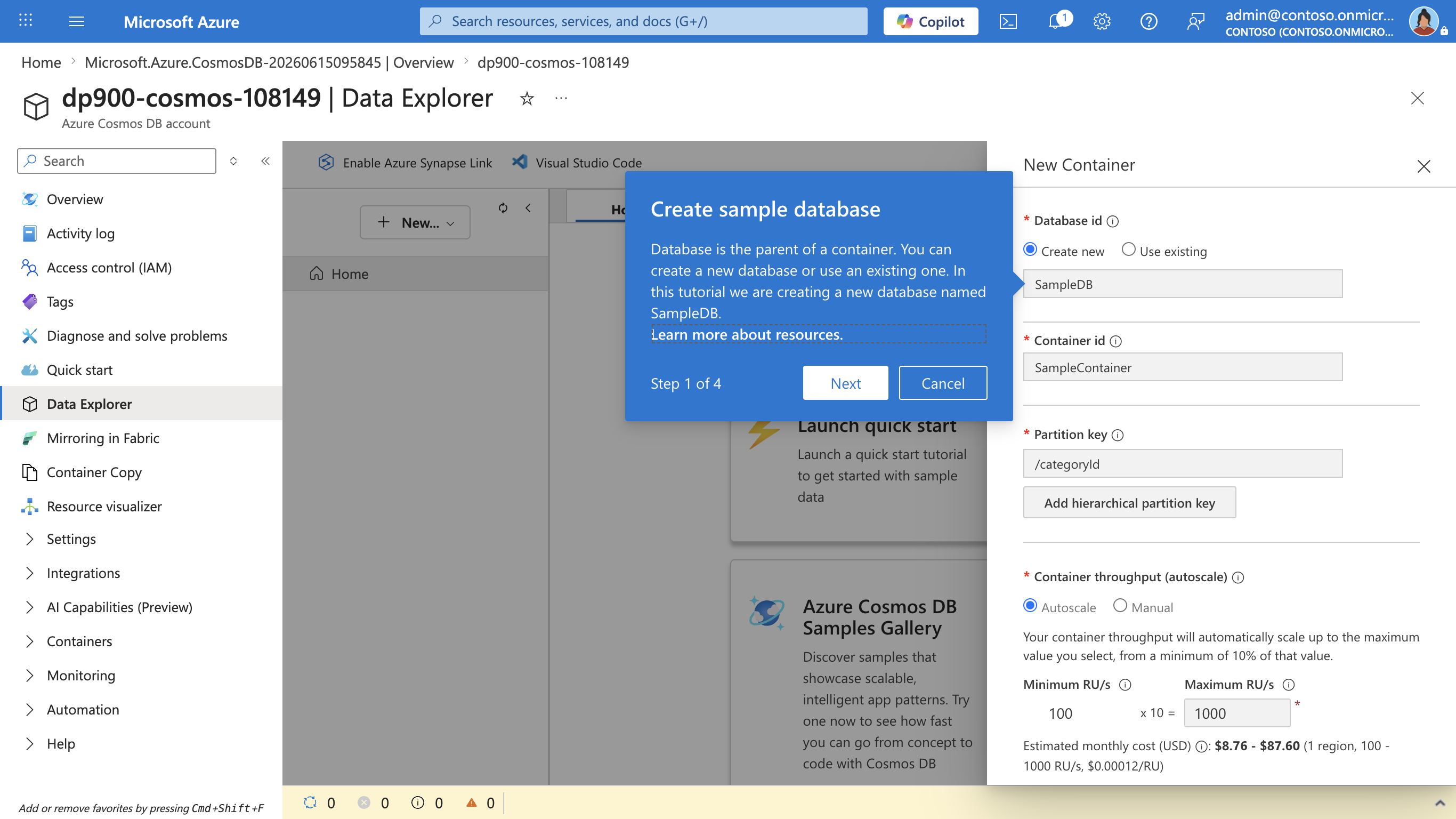The image size is (1456, 819).
Task: Click the global search resources field
Action: click(643, 21)
